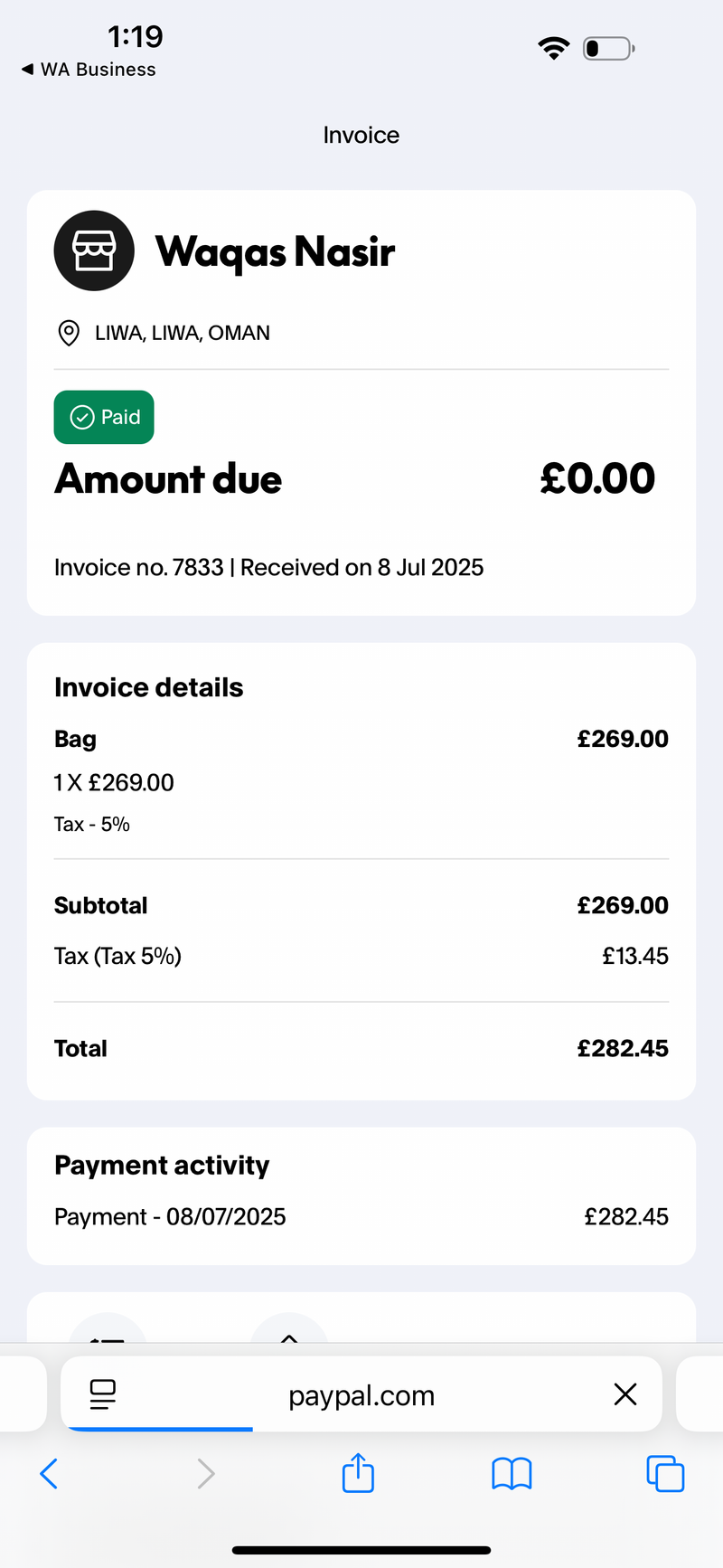Tap the Invoice no. 7833 text
This screenshot has height=1568, width=723.
pos(138,567)
